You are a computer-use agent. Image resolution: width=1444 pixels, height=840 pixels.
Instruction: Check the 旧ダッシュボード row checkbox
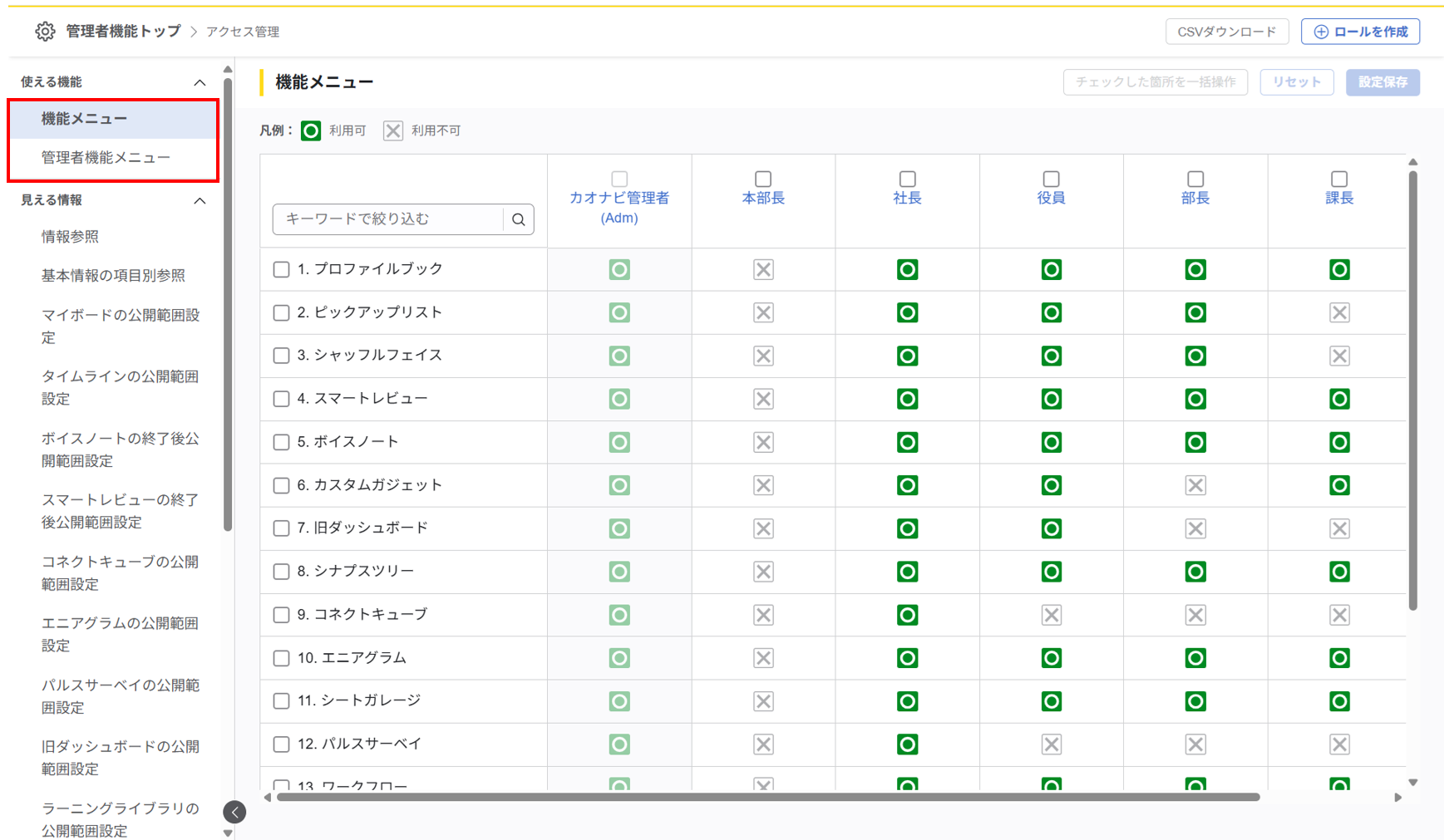(281, 528)
